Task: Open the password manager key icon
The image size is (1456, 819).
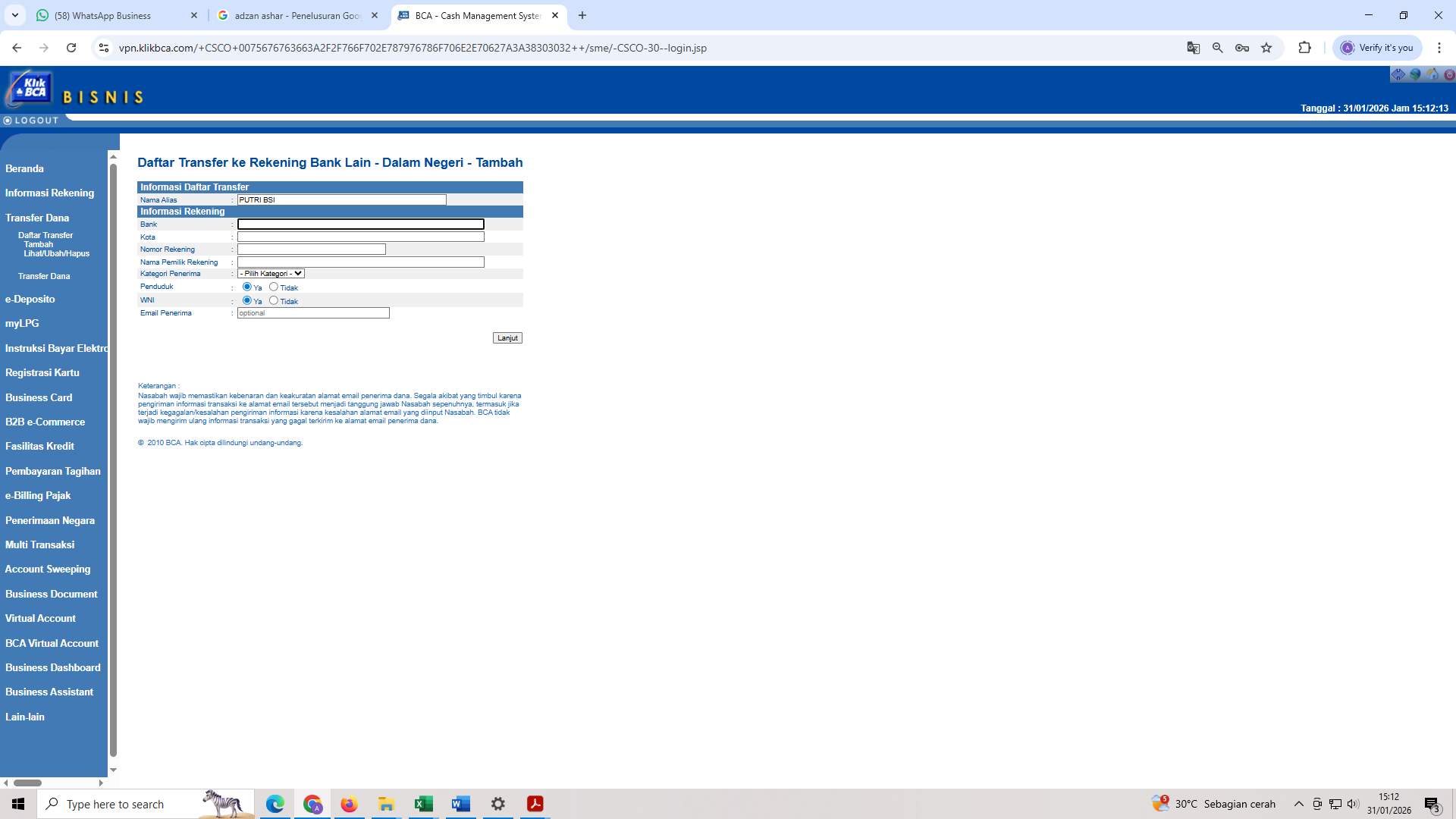Action: [x=1241, y=47]
